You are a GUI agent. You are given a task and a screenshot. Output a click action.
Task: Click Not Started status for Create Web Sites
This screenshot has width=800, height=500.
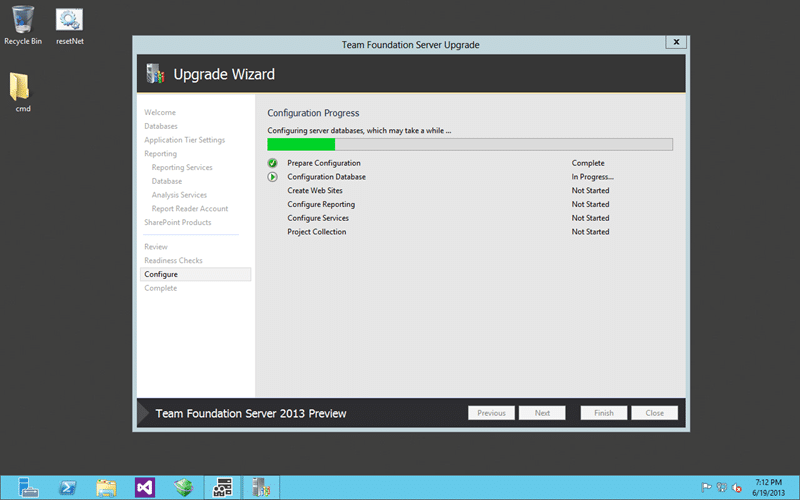(590, 191)
